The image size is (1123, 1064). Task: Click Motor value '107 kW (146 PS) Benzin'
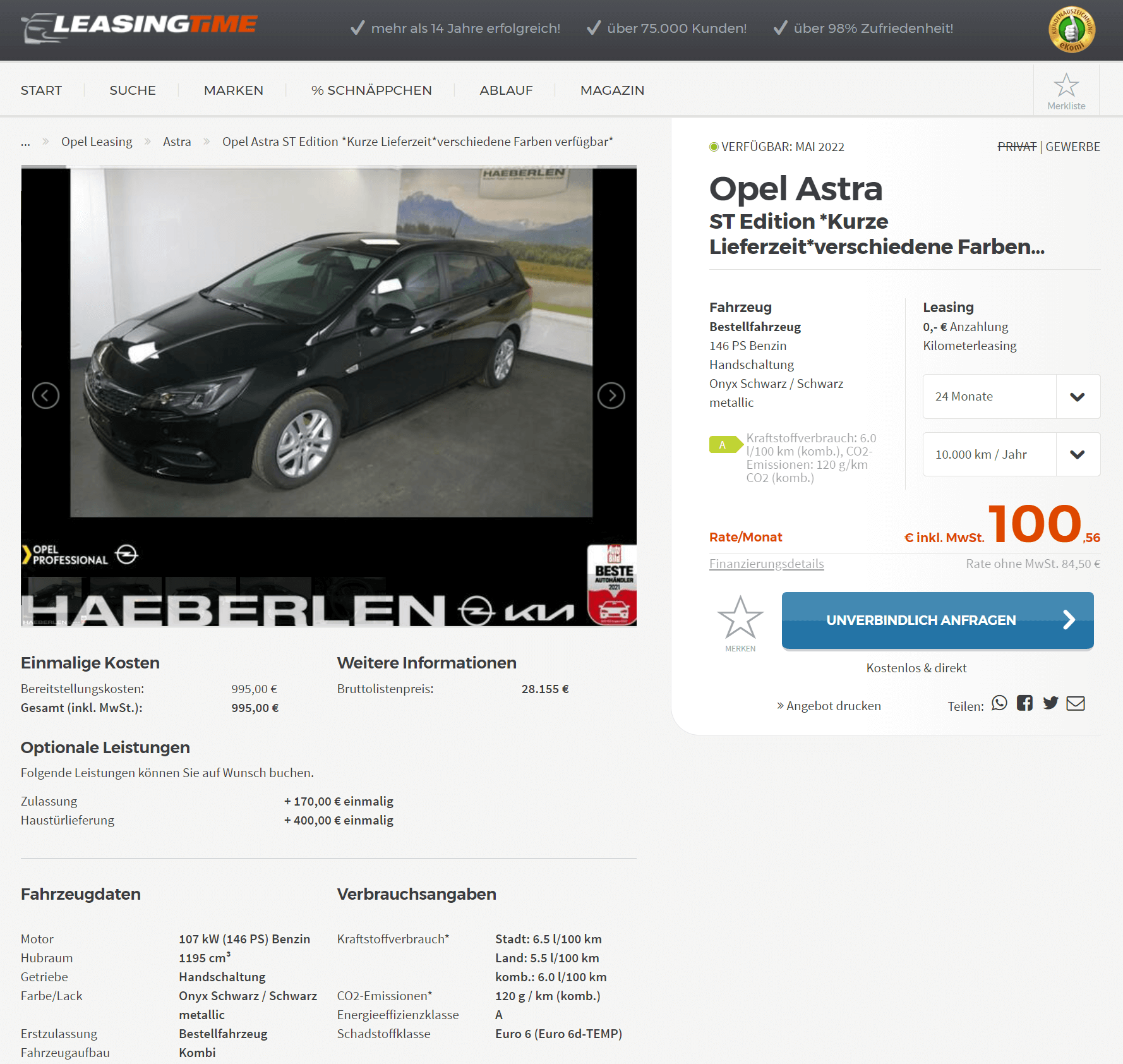tap(244, 939)
